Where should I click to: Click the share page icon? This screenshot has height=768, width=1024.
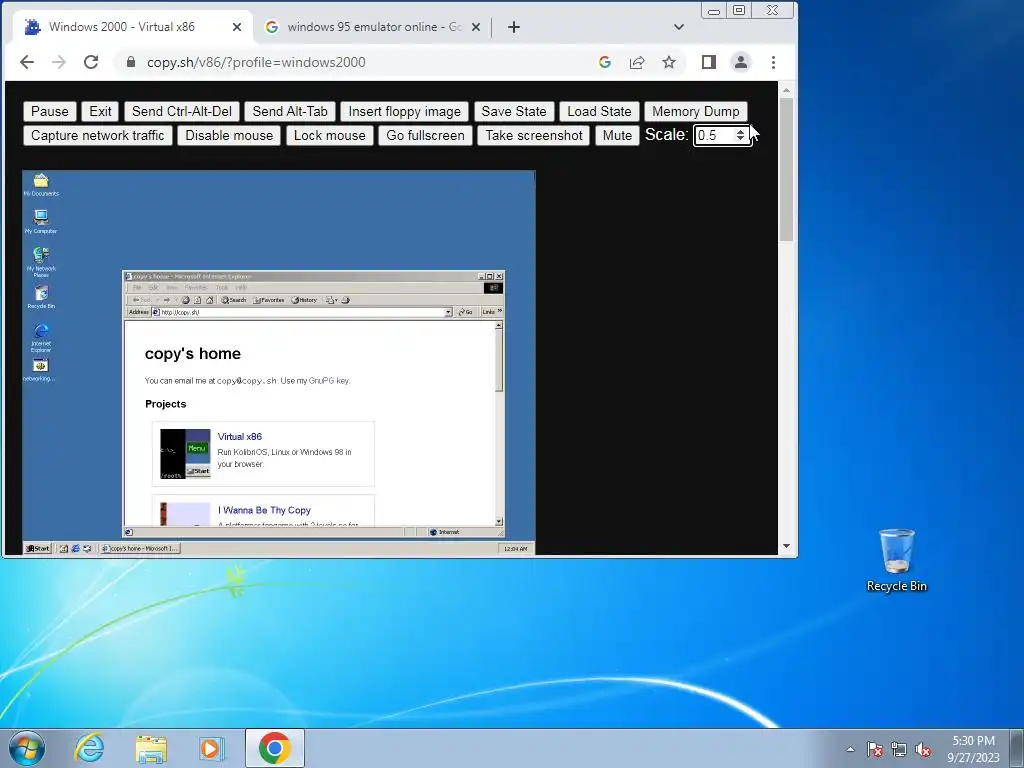(x=637, y=62)
